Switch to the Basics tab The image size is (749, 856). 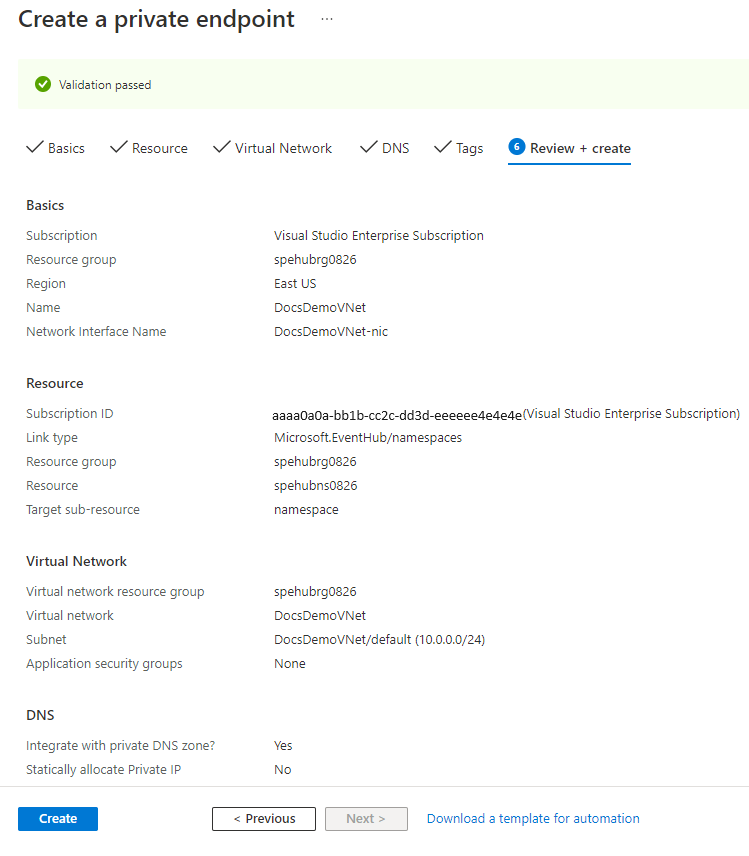(65, 147)
